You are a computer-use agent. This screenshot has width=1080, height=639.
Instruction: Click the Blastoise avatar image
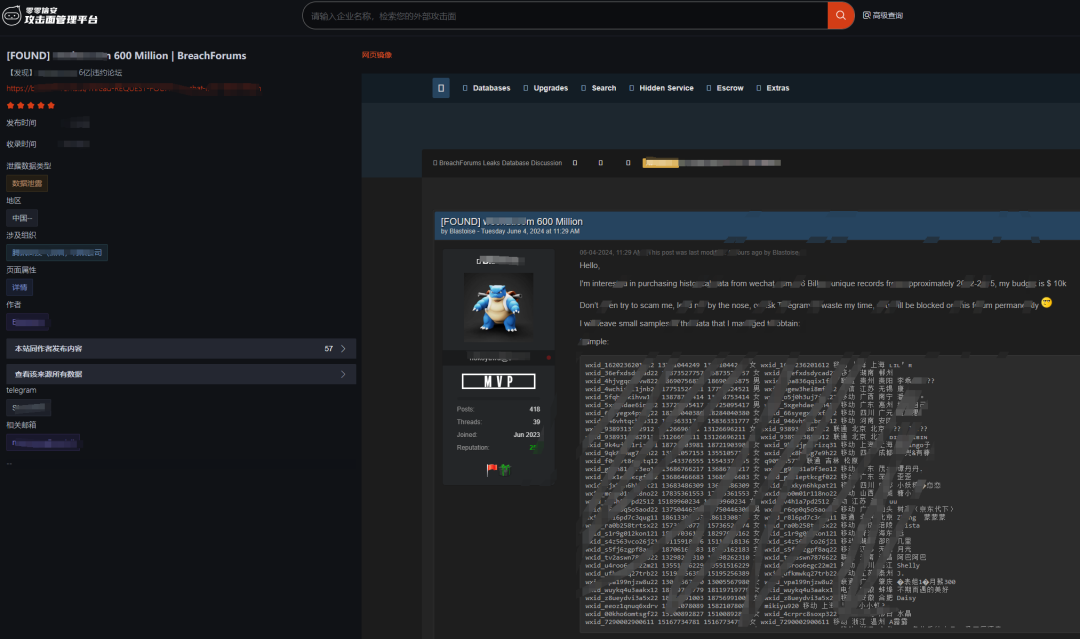point(499,306)
